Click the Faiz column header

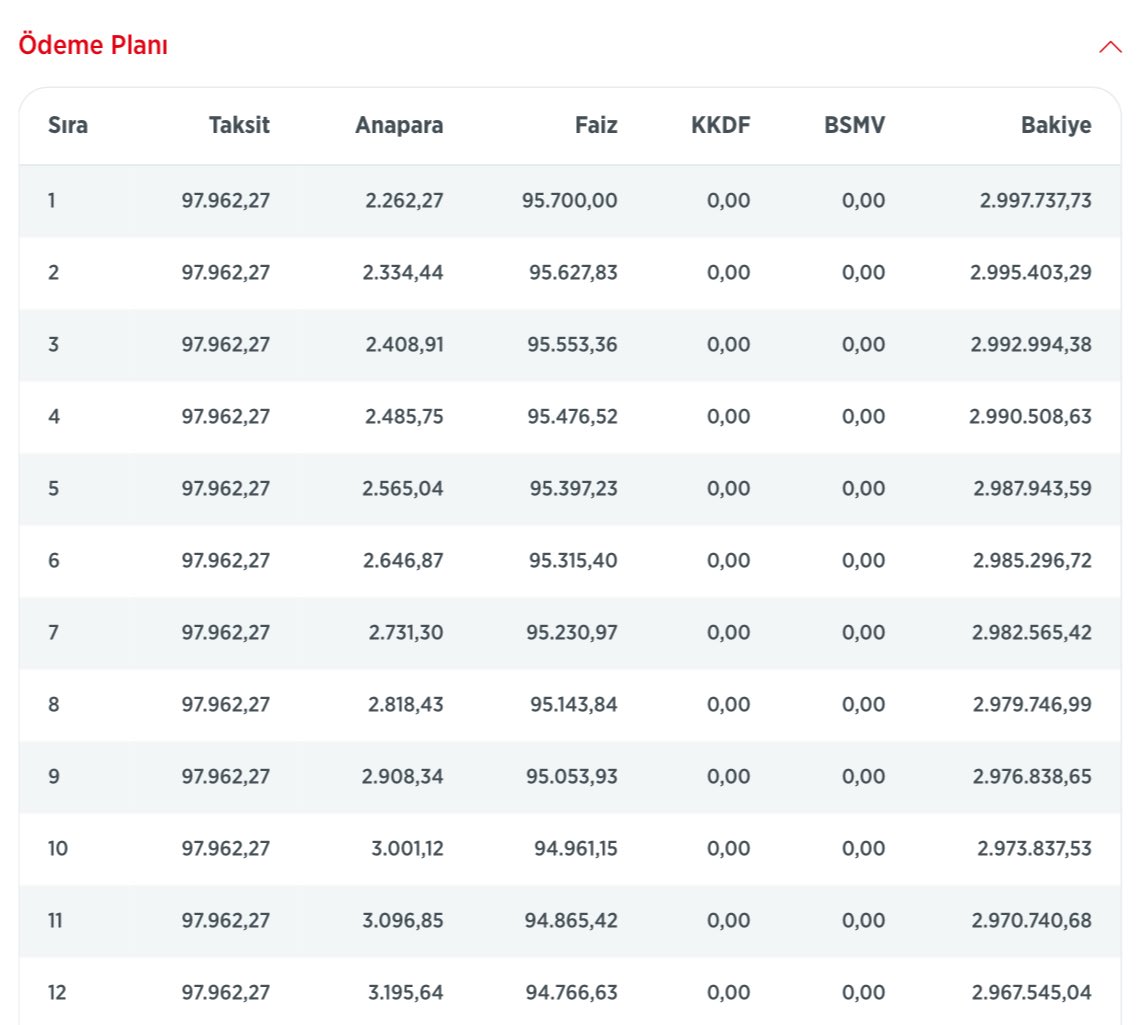(596, 126)
